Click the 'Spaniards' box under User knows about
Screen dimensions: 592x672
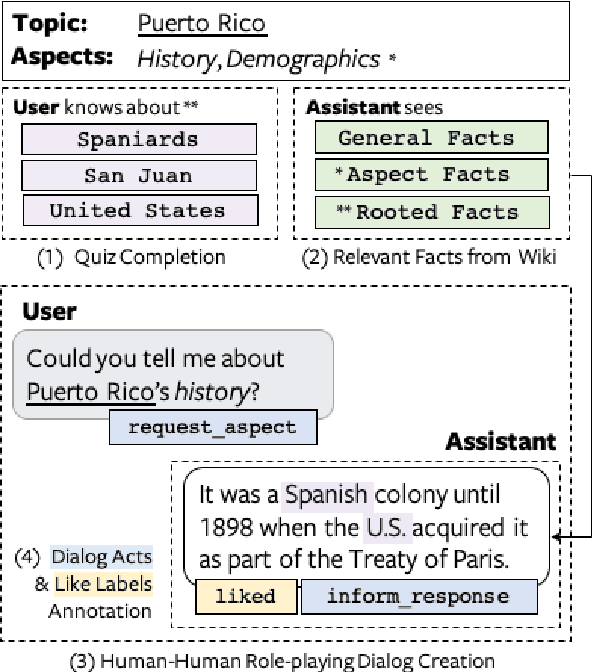click(x=139, y=139)
